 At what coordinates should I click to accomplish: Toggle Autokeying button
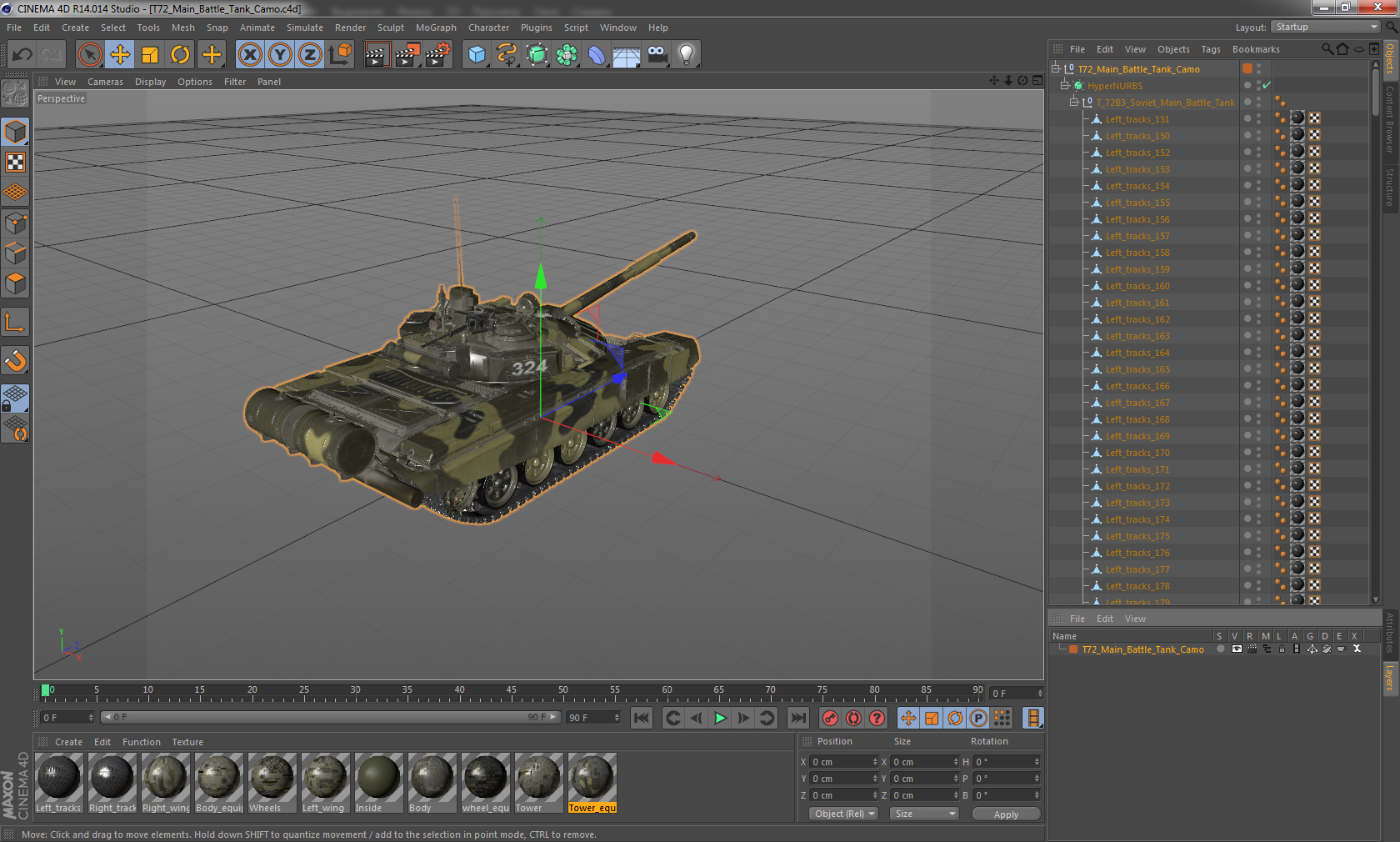(853, 718)
